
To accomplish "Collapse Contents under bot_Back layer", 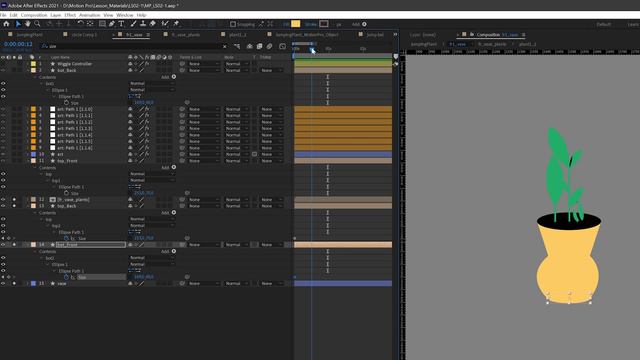I will [x=35, y=77].
